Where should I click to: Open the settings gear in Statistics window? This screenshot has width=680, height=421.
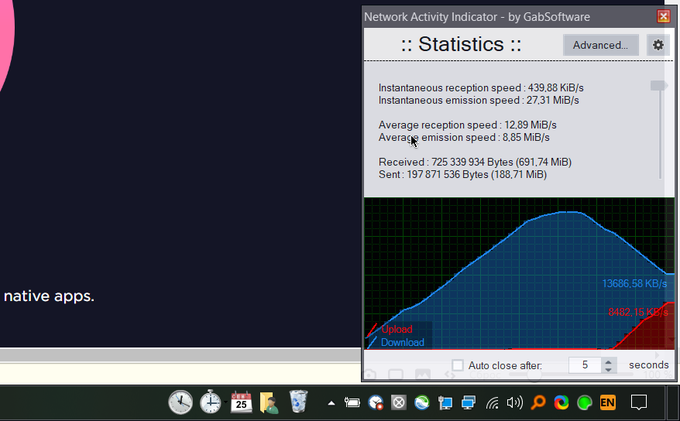[657, 45]
